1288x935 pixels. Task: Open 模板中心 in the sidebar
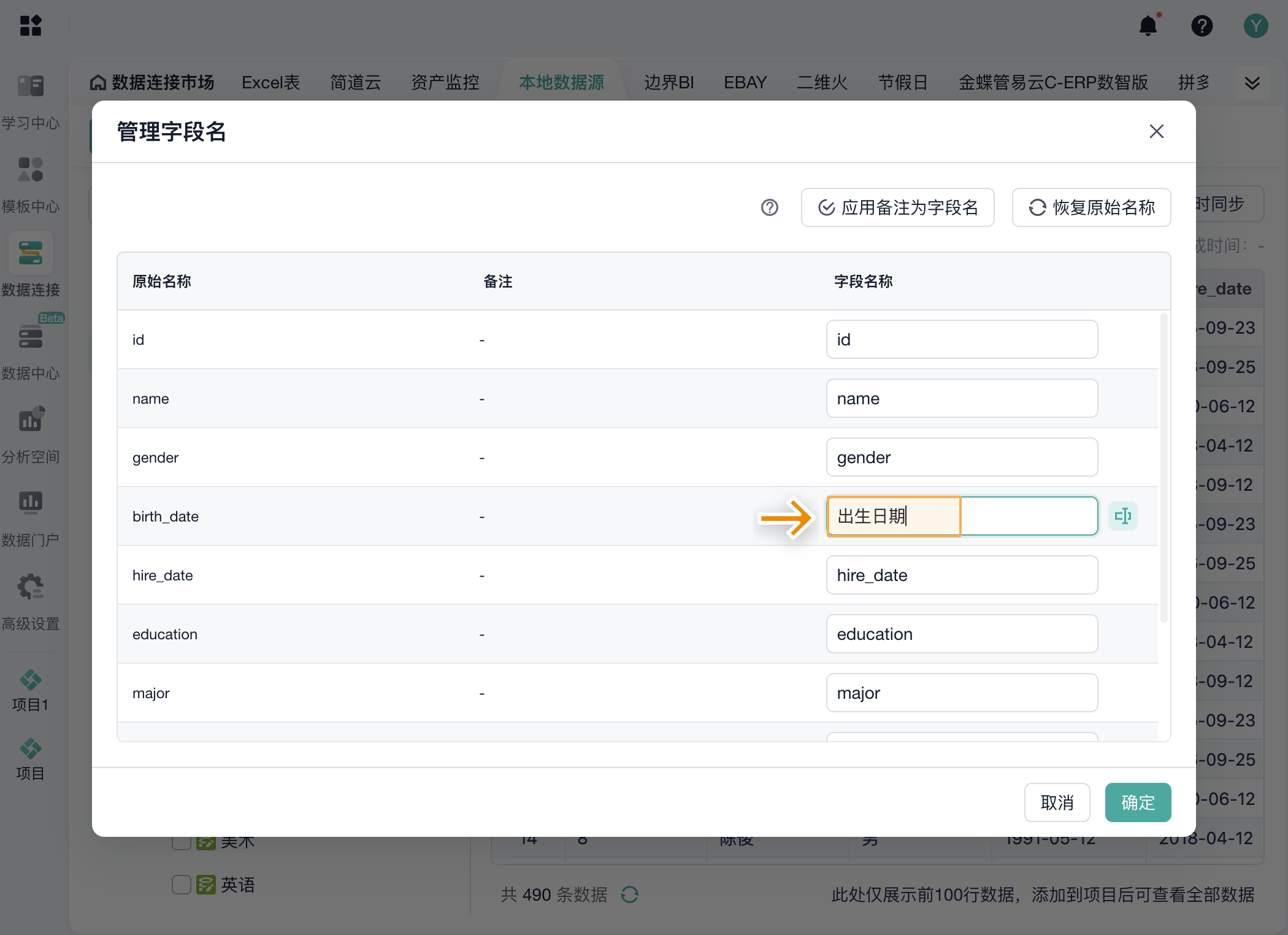(31, 185)
